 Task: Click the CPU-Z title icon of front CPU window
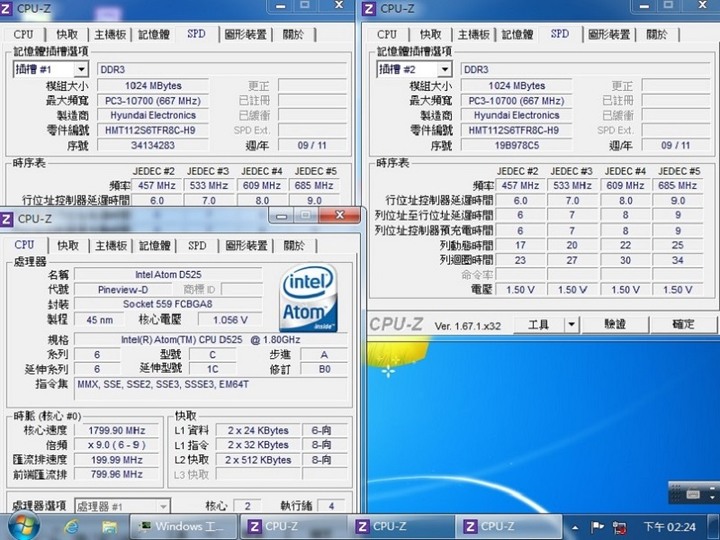pos(7,219)
